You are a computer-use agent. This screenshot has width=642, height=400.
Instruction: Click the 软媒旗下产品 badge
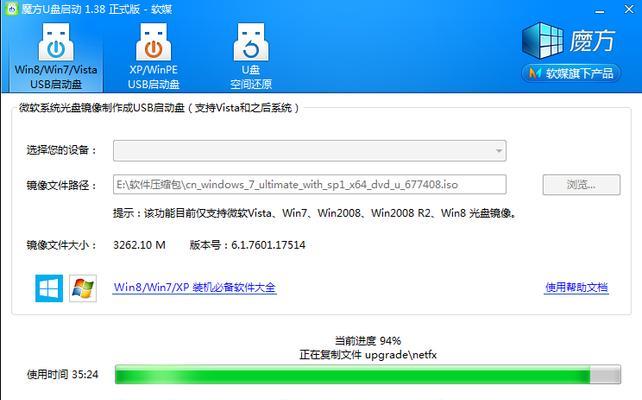[571, 74]
